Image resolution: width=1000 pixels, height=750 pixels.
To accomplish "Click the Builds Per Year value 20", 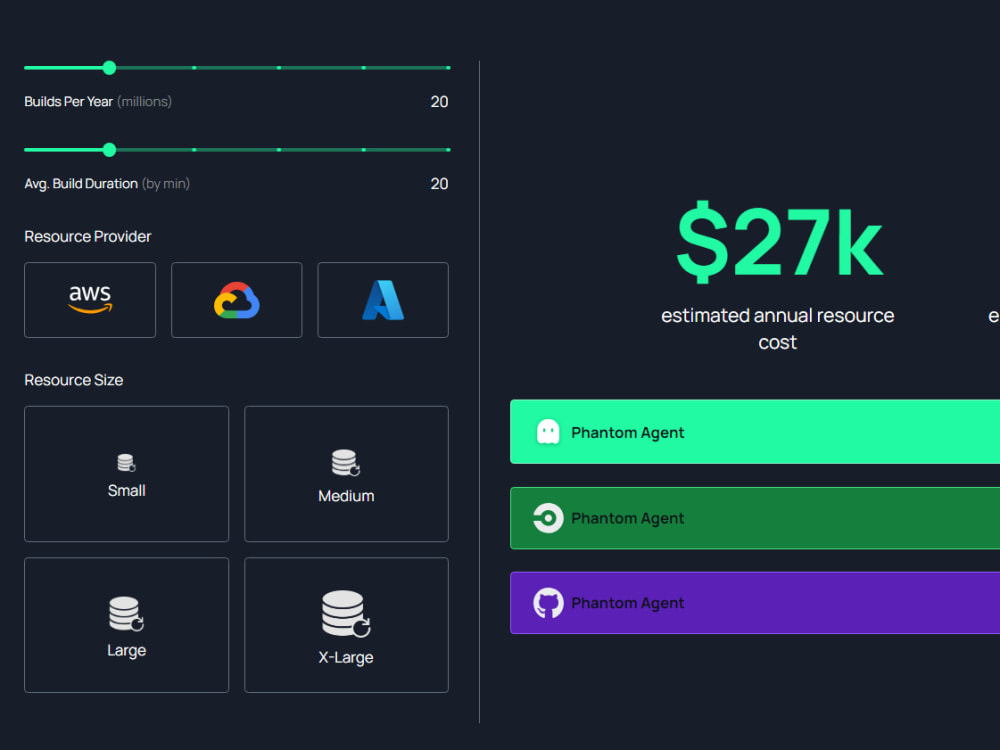I will point(439,102).
